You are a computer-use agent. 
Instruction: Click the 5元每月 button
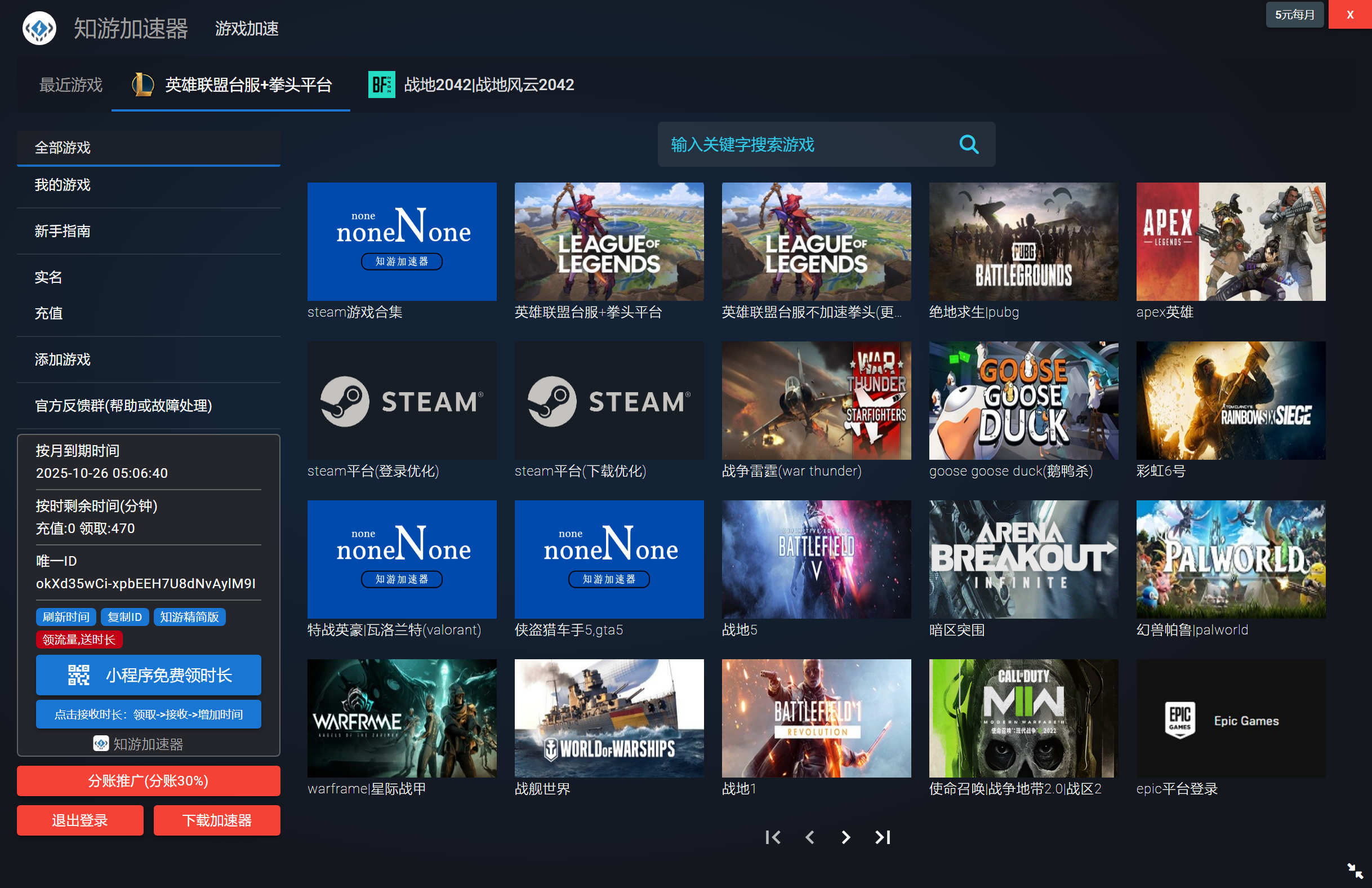click(1294, 15)
